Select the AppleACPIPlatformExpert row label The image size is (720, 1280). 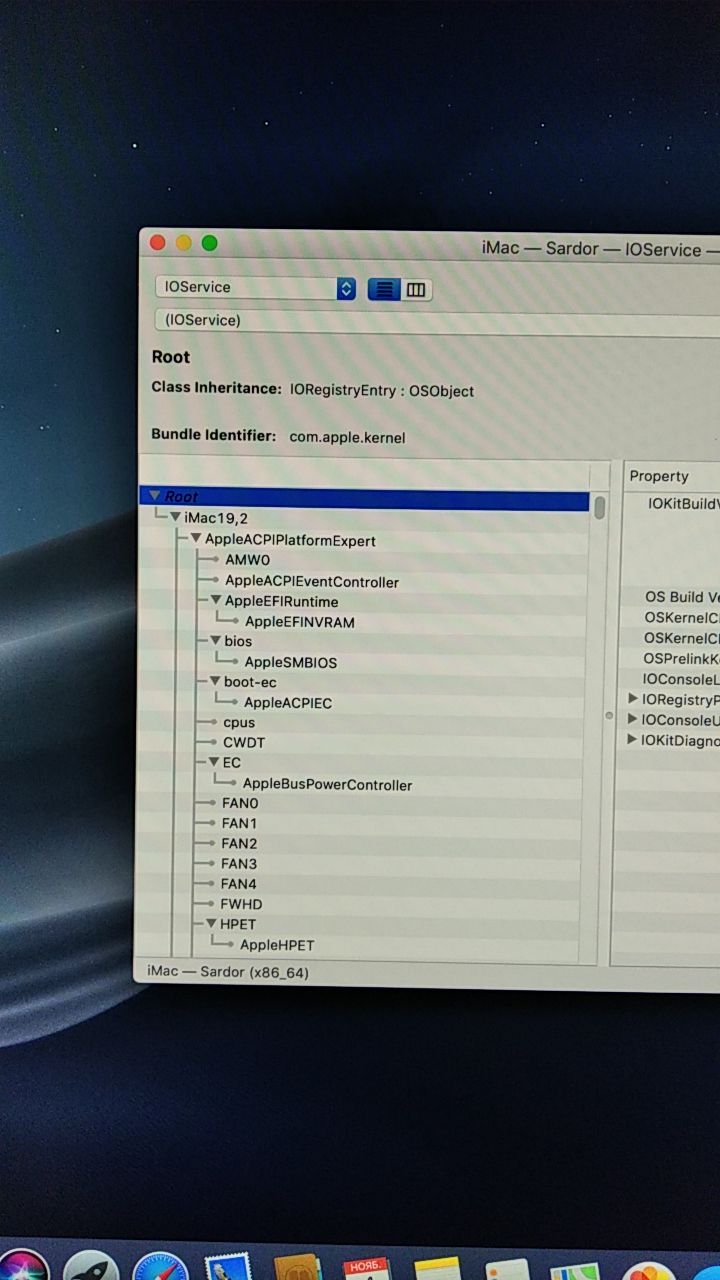(x=290, y=540)
